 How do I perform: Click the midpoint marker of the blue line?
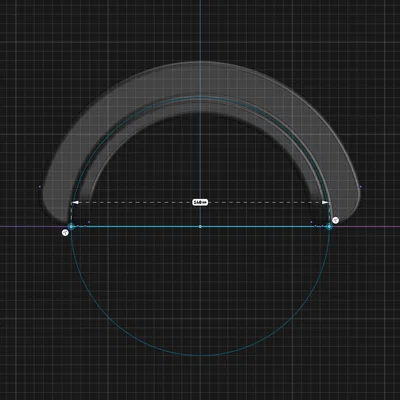point(200,227)
